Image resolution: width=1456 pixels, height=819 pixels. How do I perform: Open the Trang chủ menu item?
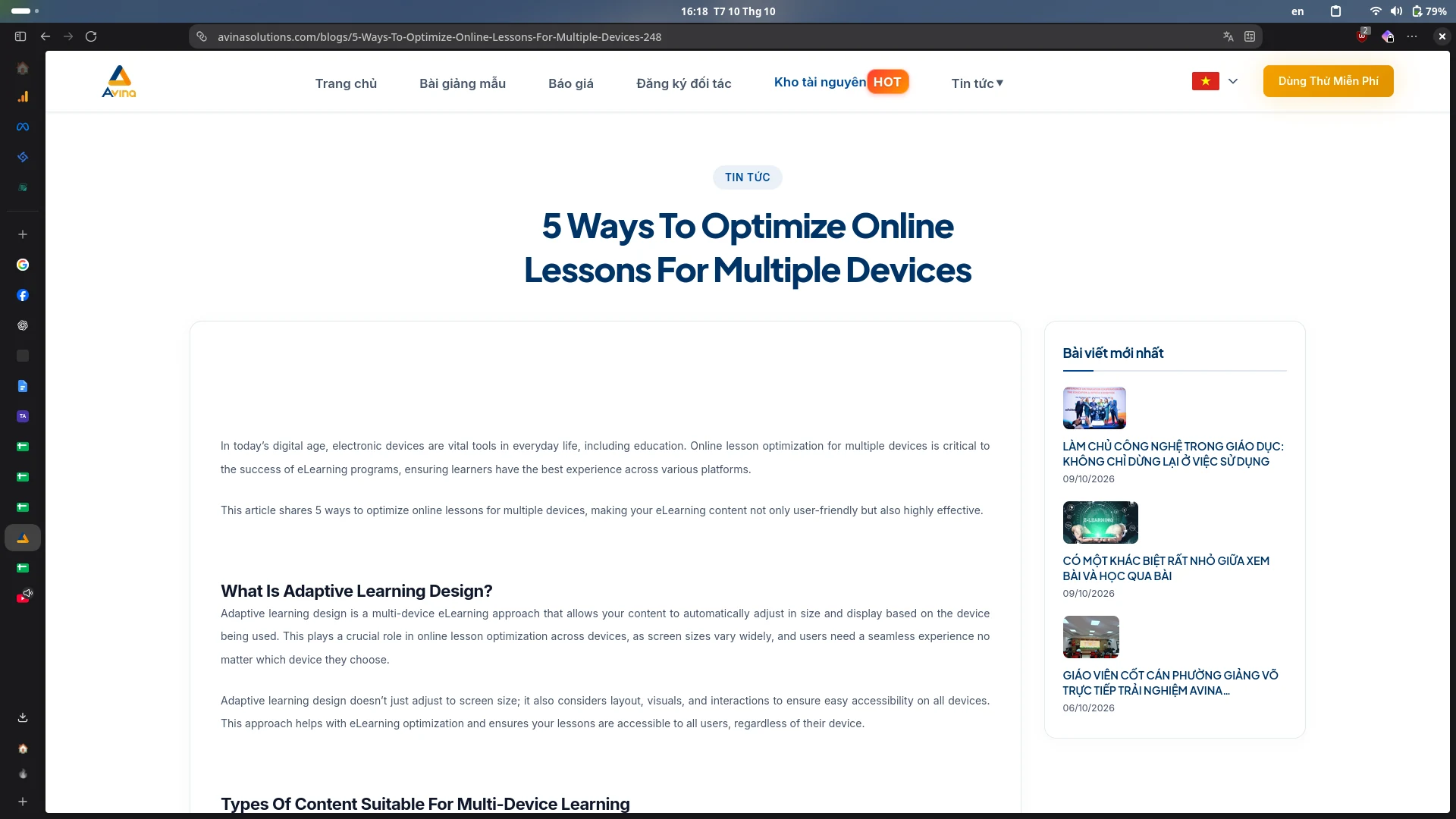click(x=346, y=83)
